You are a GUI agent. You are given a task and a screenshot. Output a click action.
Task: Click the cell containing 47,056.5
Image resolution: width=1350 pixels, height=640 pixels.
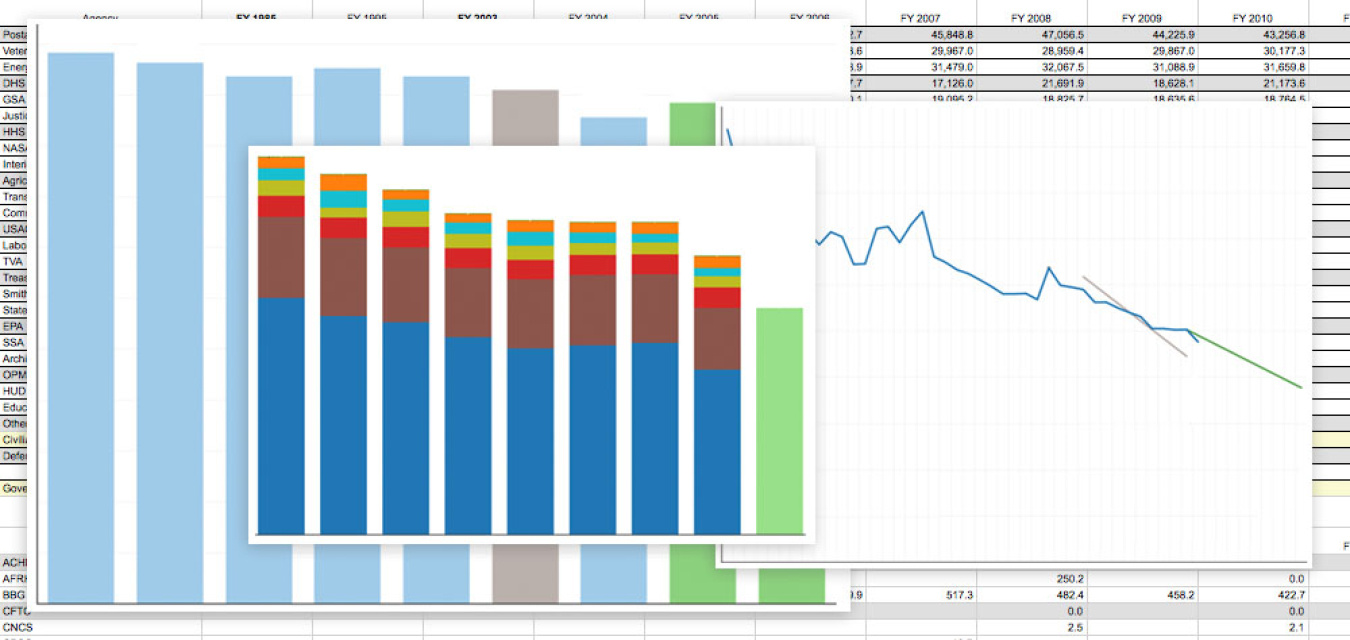[1032, 34]
